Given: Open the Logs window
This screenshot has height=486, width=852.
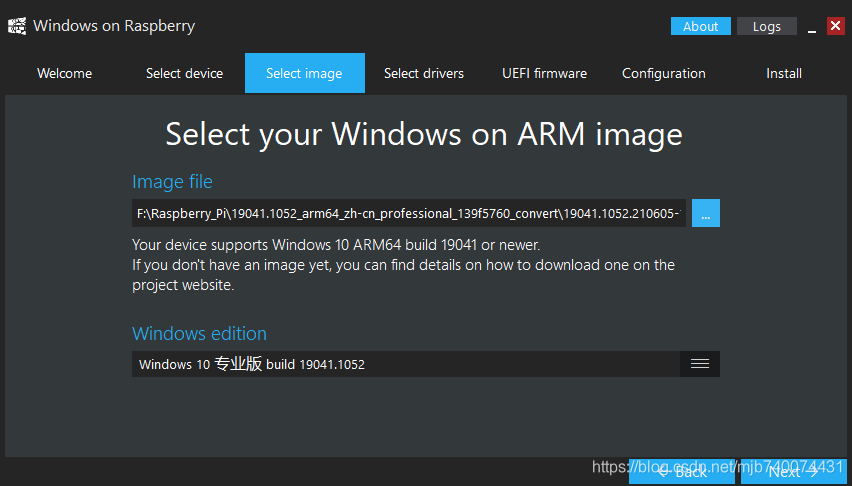Looking at the screenshot, I should click(767, 27).
